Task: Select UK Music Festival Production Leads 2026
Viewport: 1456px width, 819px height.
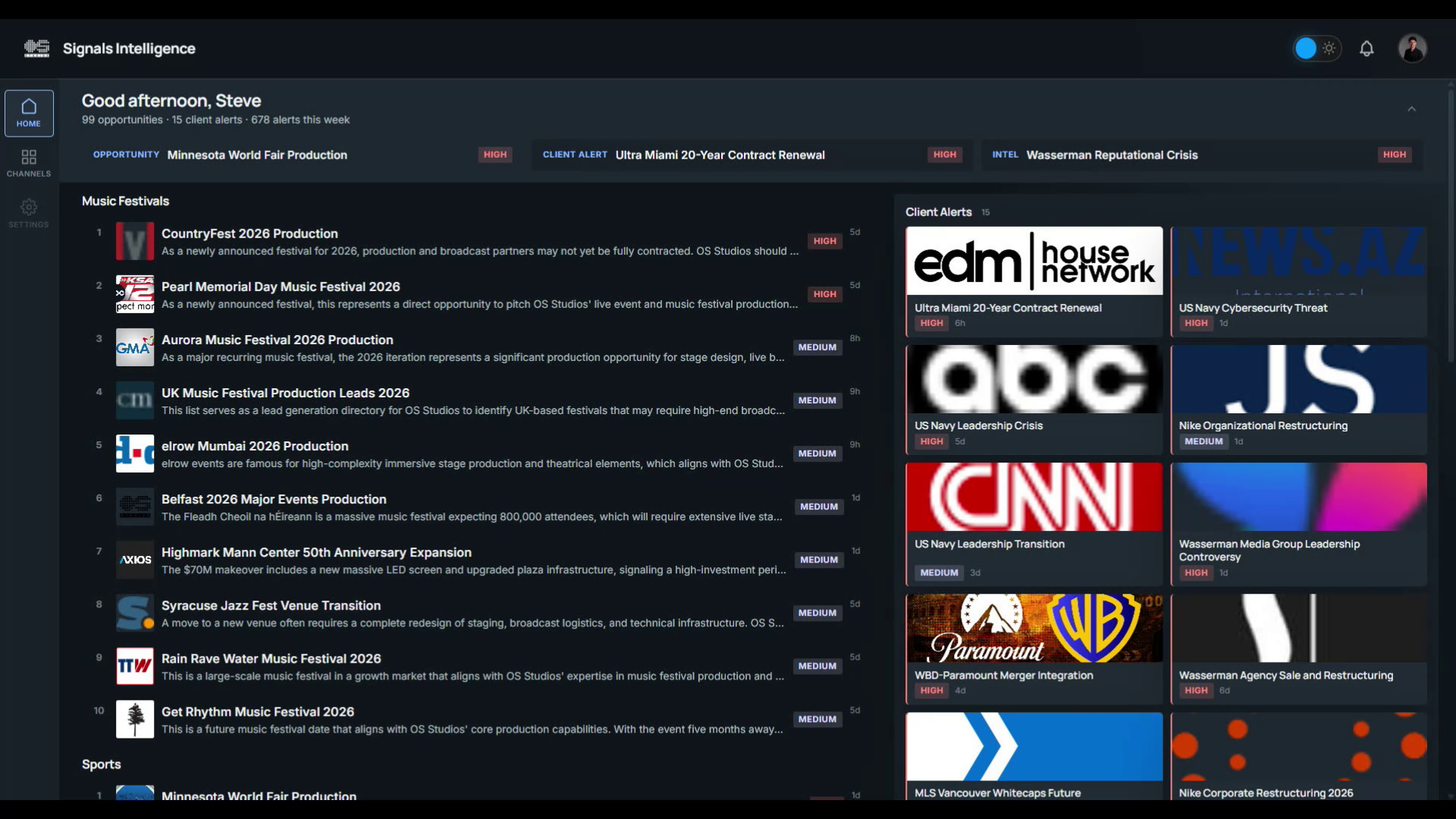Action: click(x=285, y=393)
